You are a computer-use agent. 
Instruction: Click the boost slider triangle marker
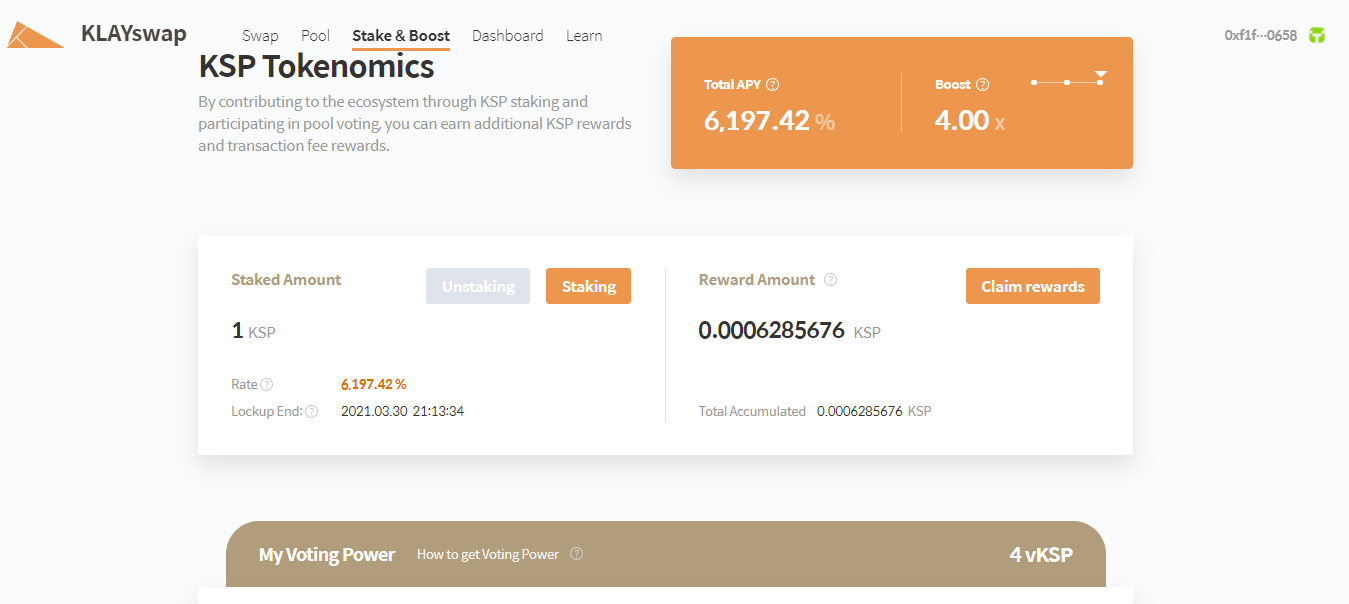[1100, 75]
